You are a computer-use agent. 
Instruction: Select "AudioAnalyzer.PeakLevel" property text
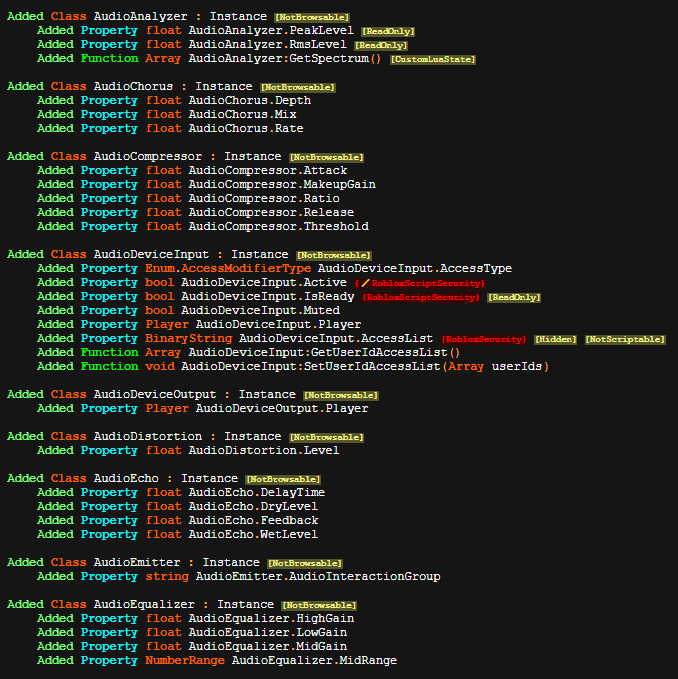271,30
